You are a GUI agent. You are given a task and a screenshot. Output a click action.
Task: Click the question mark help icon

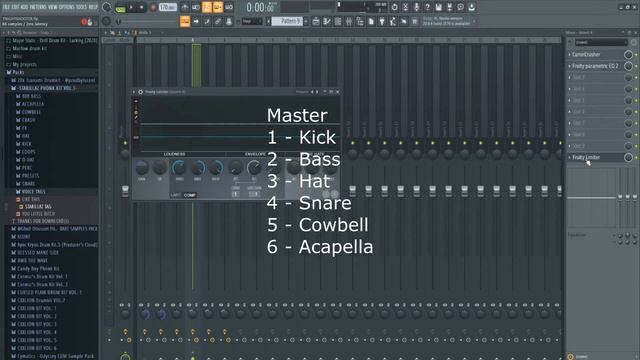[x=427, y=7]
